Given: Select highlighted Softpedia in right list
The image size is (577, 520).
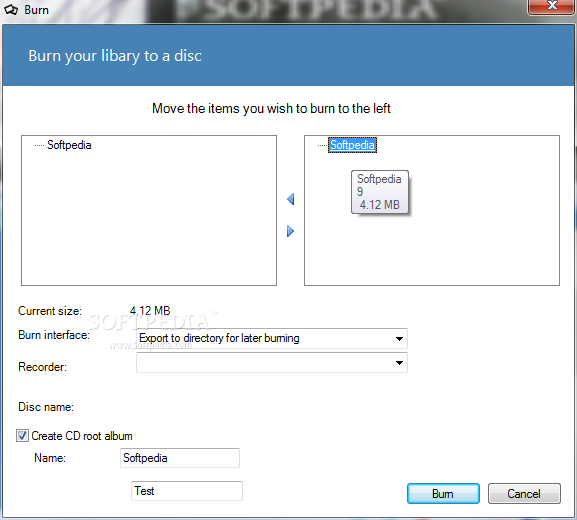Looking at the screenshot, I should point(352,145).
